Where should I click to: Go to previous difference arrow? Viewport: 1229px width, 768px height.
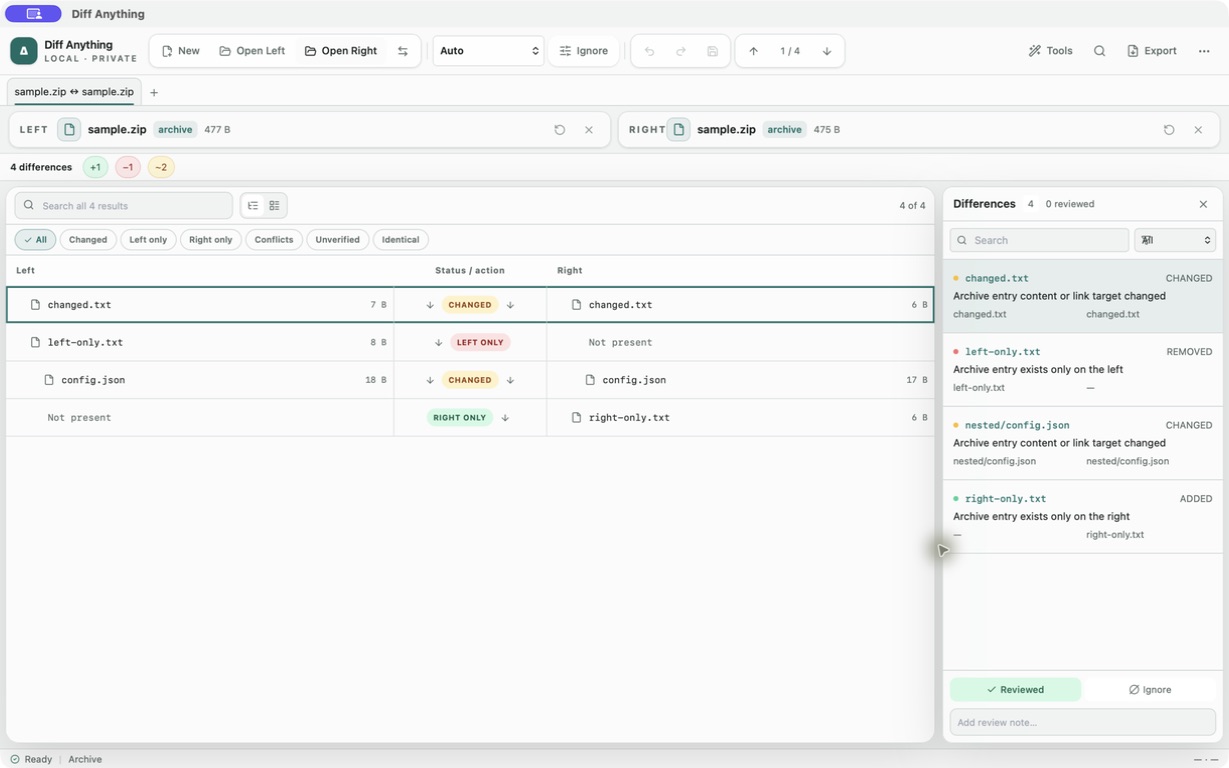753,51
